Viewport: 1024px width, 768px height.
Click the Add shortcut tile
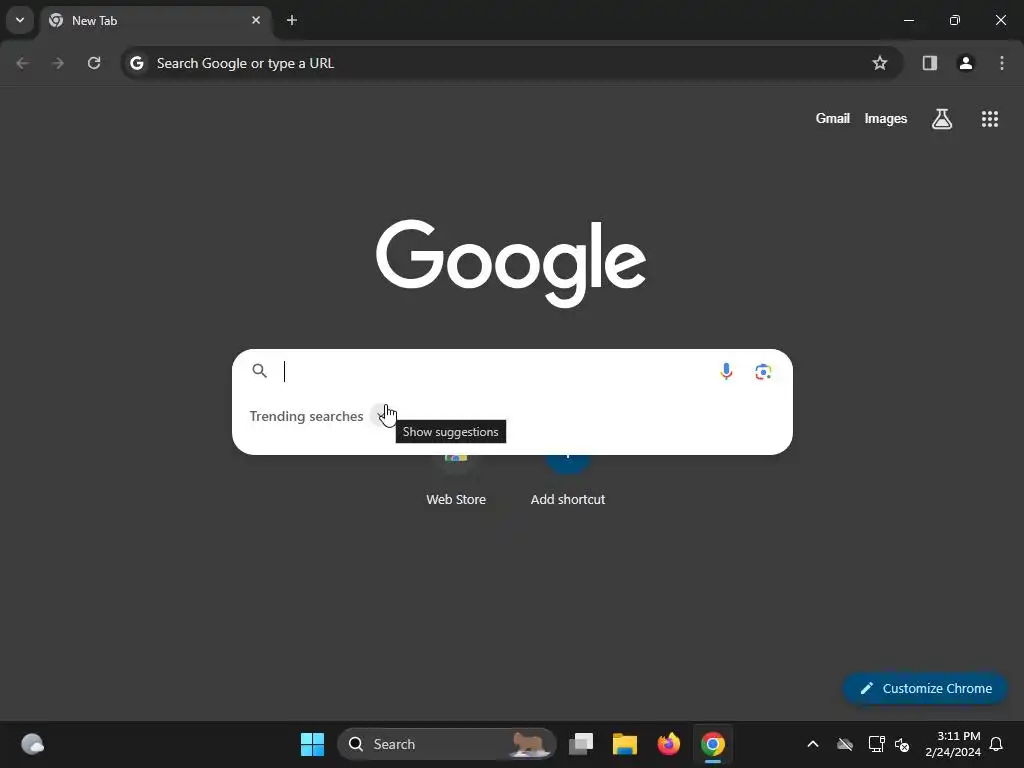click(568, 480)
